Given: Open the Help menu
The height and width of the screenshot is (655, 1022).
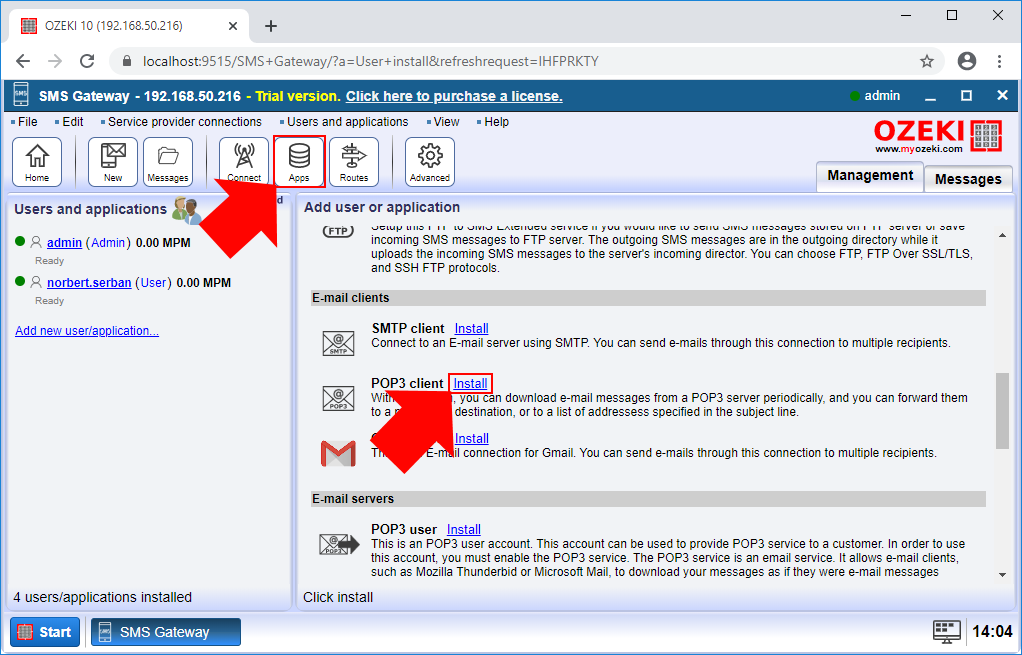Looking at the screenshot, I should click(x=496, y=122).
